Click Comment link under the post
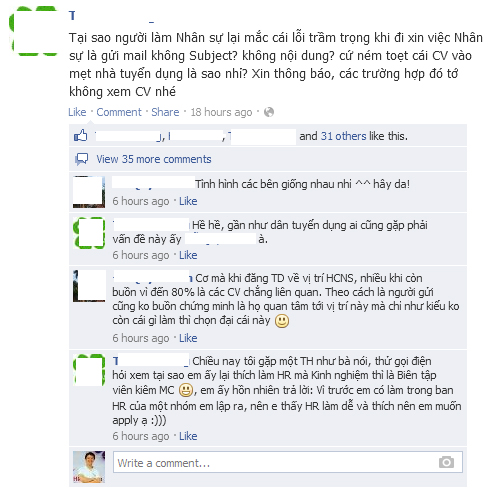Screen dimensions: 489x500 [x=119, y=112]
